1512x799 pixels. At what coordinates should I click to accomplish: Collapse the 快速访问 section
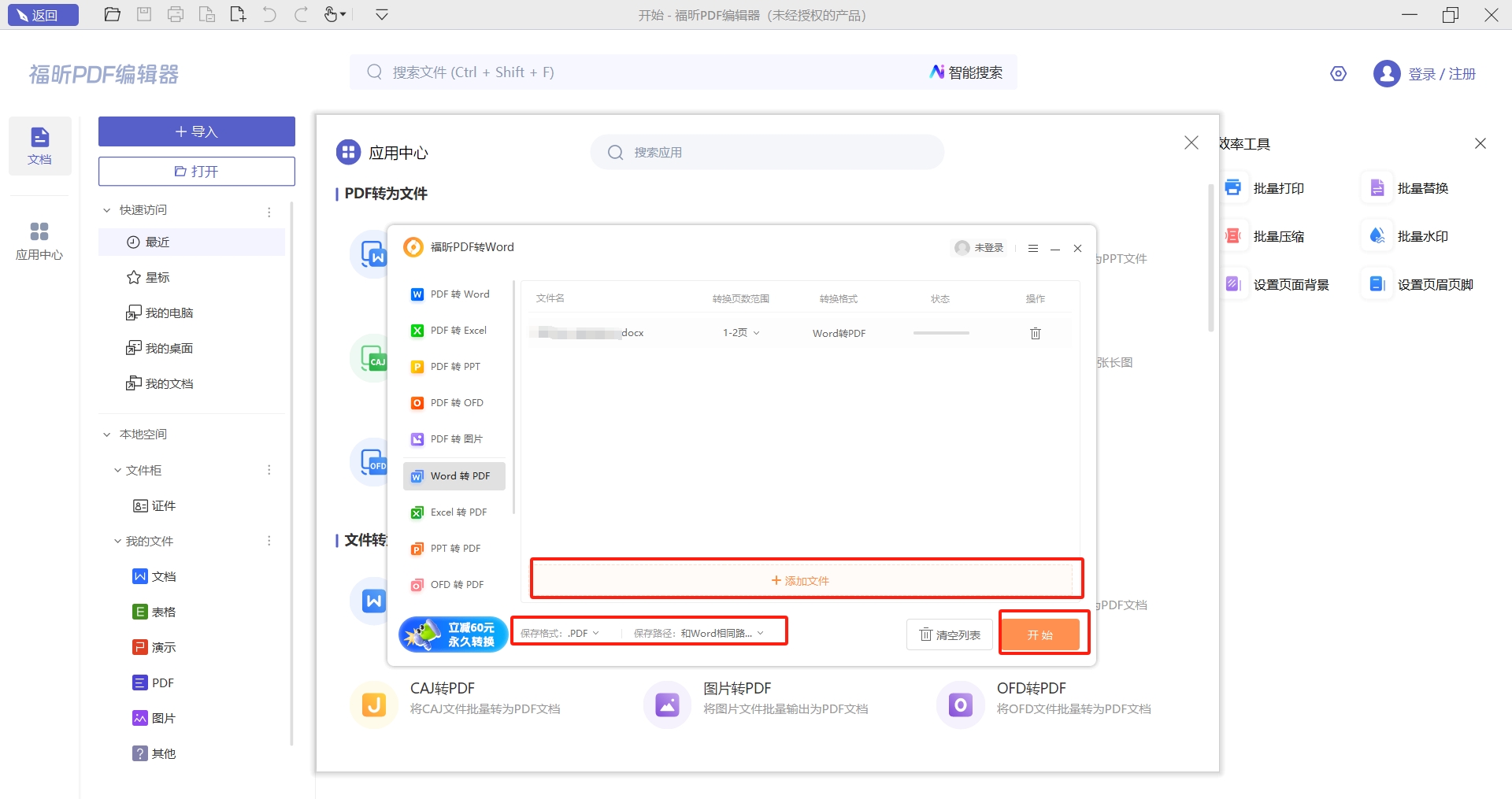click(107, 210)
